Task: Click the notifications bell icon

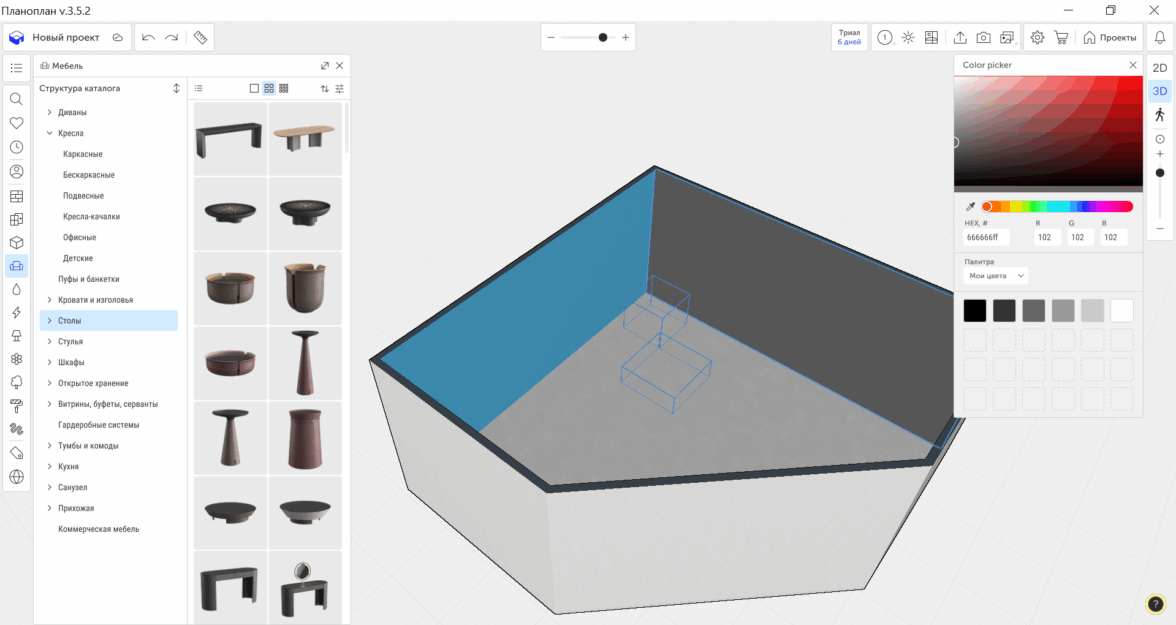Action: coord(1160,38)
